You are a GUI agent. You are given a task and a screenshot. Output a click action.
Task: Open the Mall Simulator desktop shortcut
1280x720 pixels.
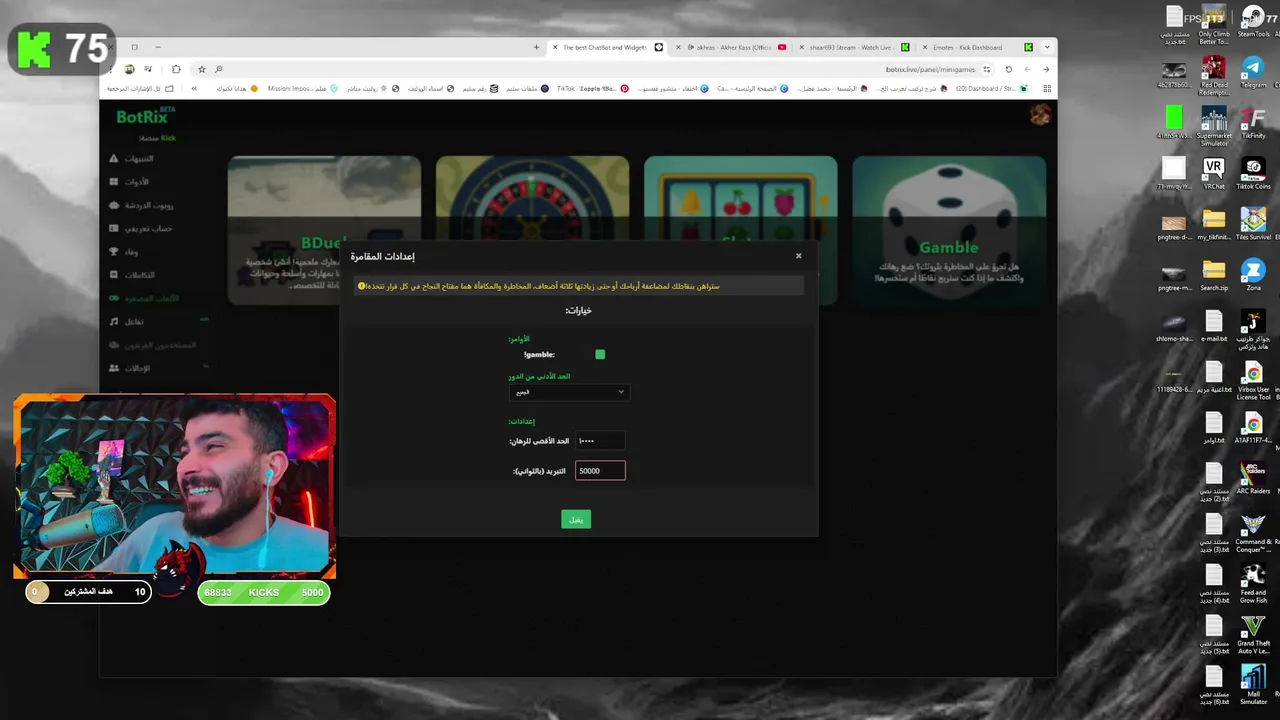point(1253,686)
